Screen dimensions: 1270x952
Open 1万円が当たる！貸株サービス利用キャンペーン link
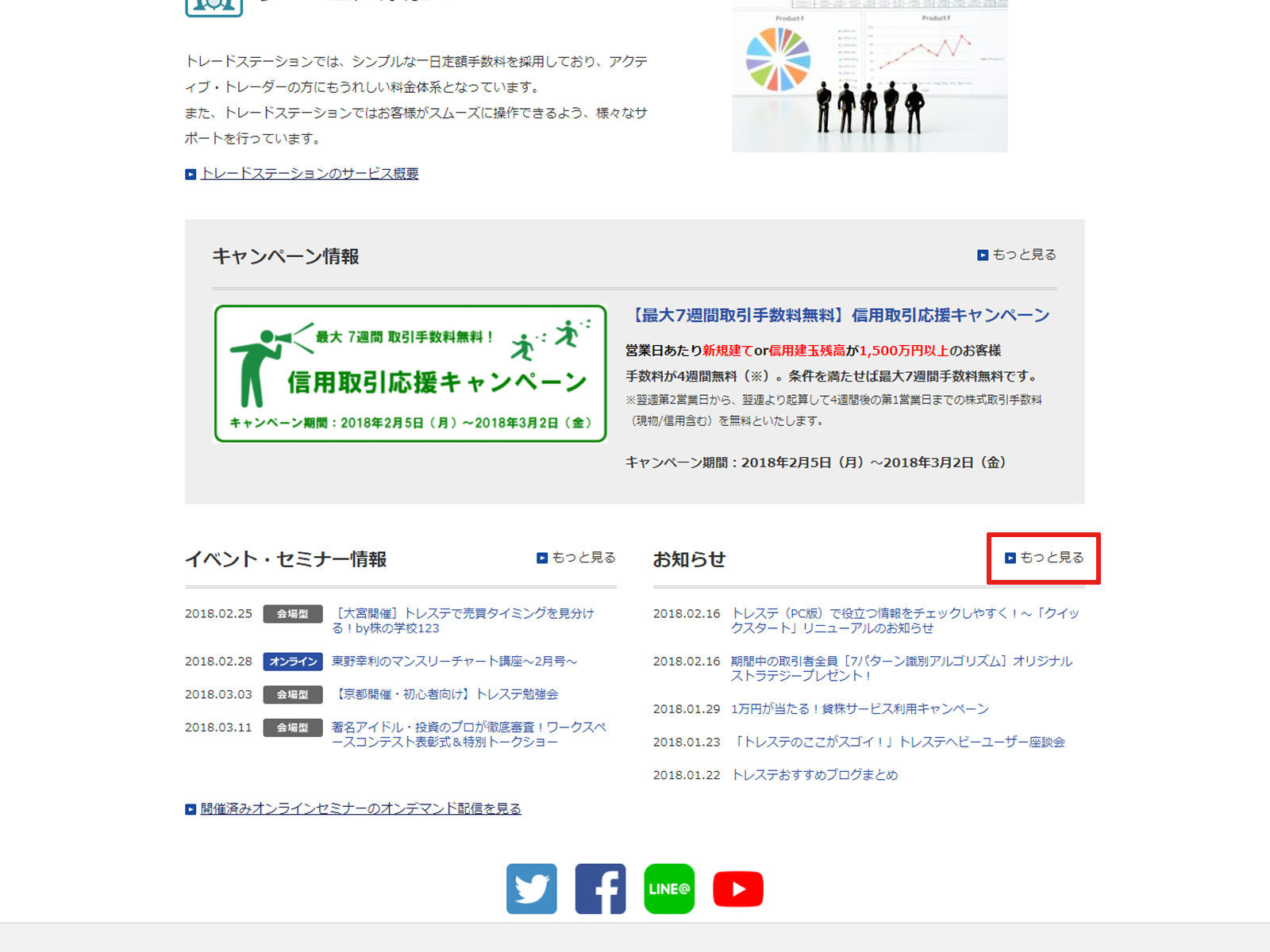[x=860, y=708]
